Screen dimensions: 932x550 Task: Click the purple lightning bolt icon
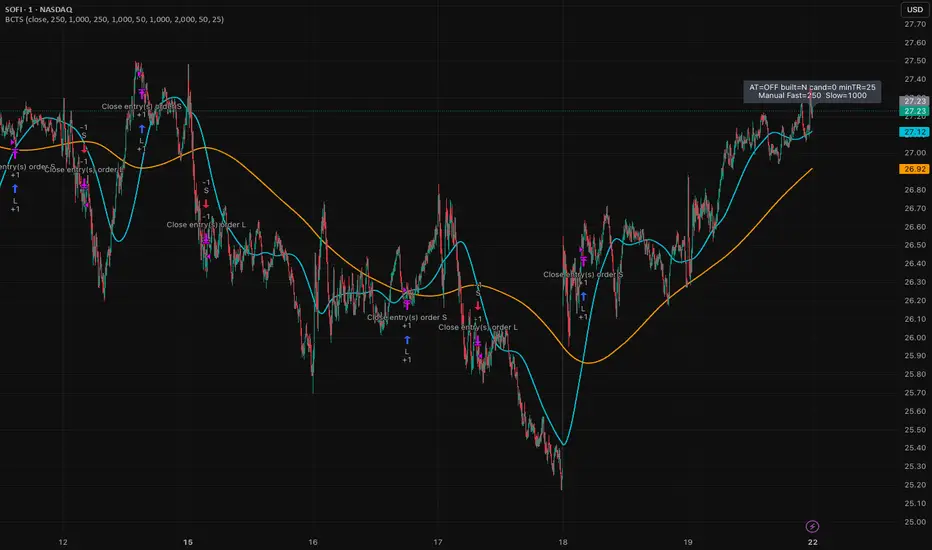[812, 526]
